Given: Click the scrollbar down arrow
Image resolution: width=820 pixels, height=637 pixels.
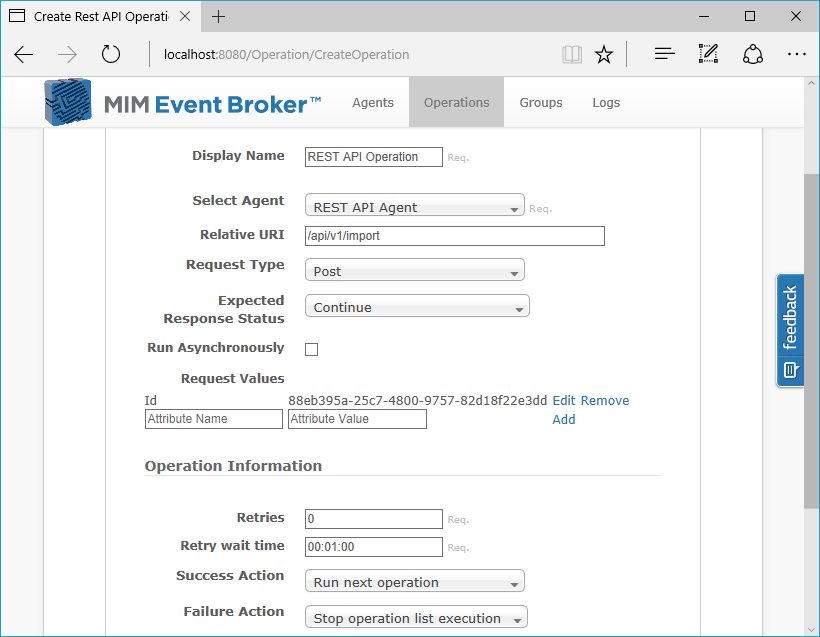Looking at the screenshot, I should pos(812,630).
